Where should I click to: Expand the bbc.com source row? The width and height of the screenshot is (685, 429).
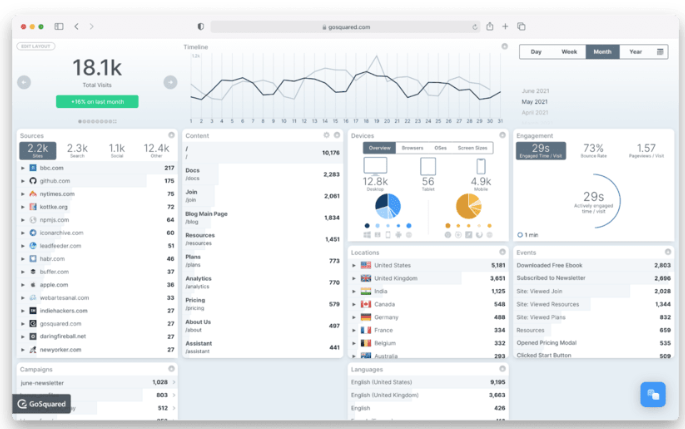23,168
